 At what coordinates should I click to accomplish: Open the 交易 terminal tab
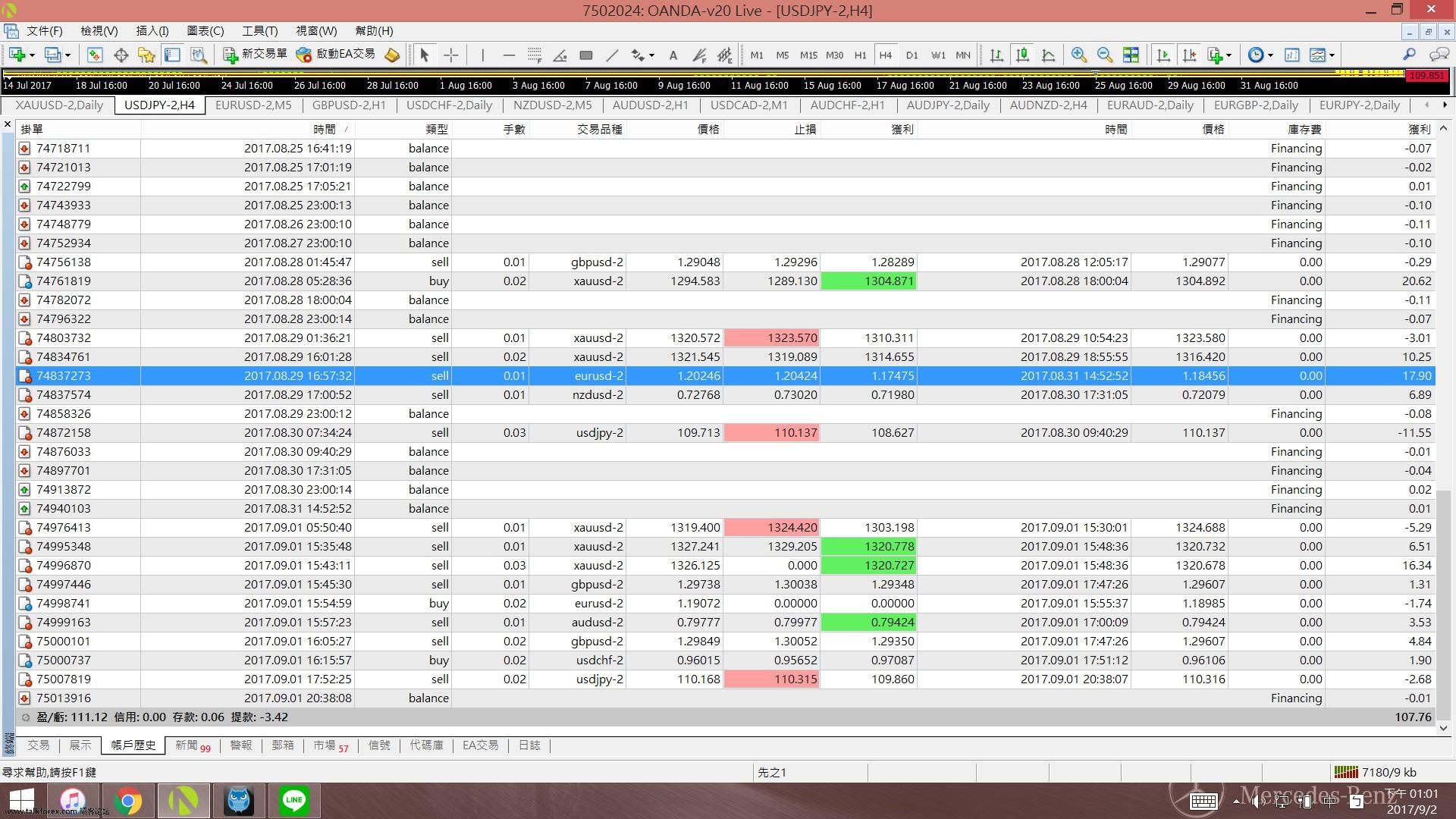click(x=39, y=745)
